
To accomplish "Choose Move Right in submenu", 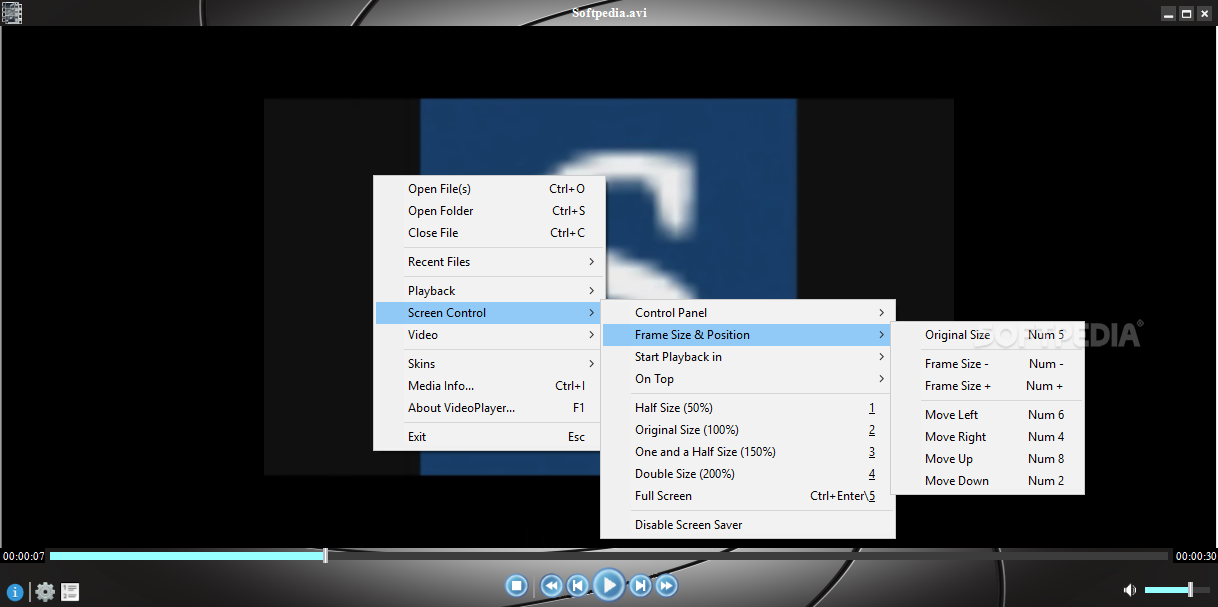I will click(987, 437).
